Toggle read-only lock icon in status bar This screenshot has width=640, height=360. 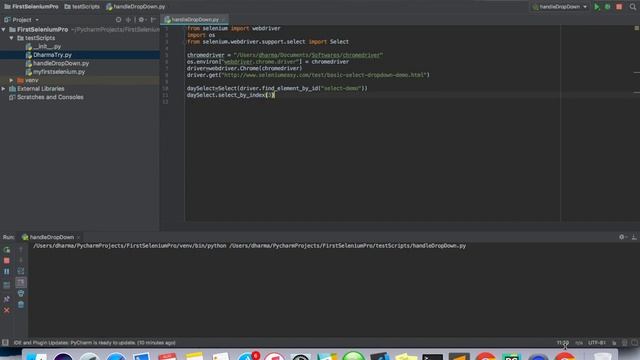(x=614, y=343)
